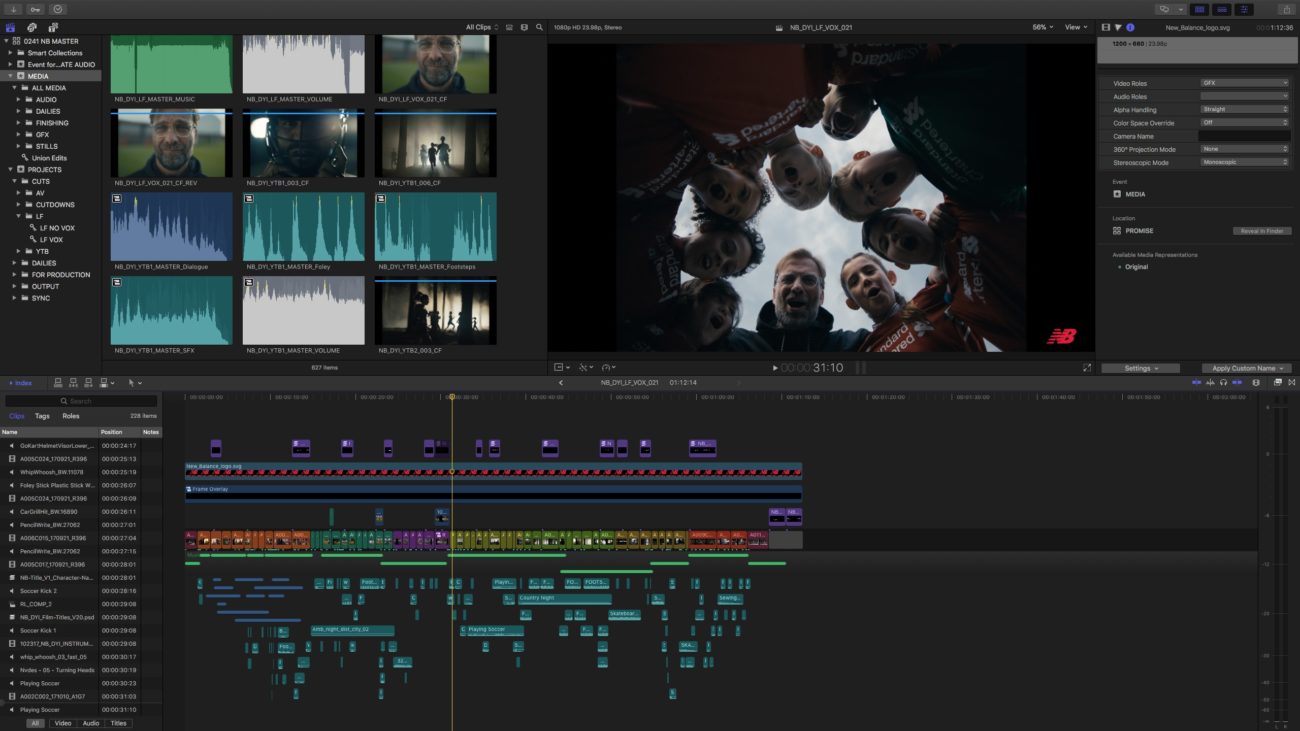This screenshot has height=731, width=1300.
Task: Show Background Tasks checkmark icon
Action: 57,9
